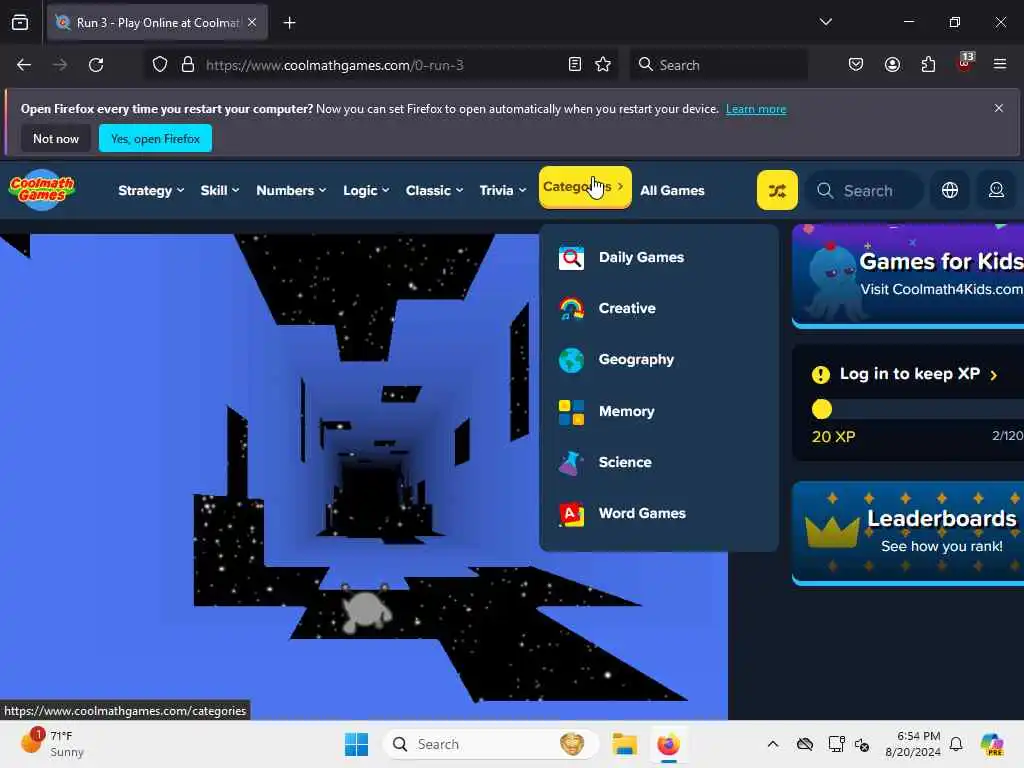
Task: Close the Run 3 tab
Action: pyautogui.click(x=252, y=22)
